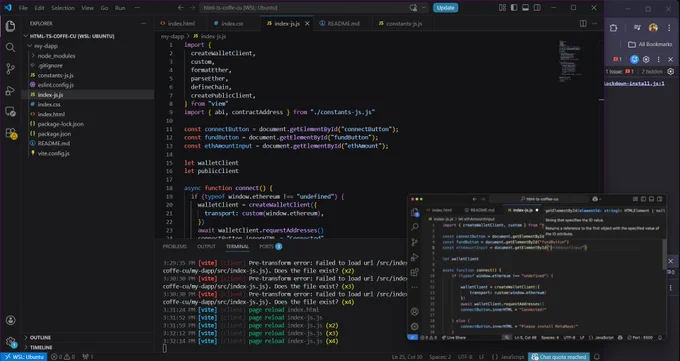This screenshot has width=680, height=361.
Task: Open DevTools settings gear icon
Action: (x=646, y=59)
